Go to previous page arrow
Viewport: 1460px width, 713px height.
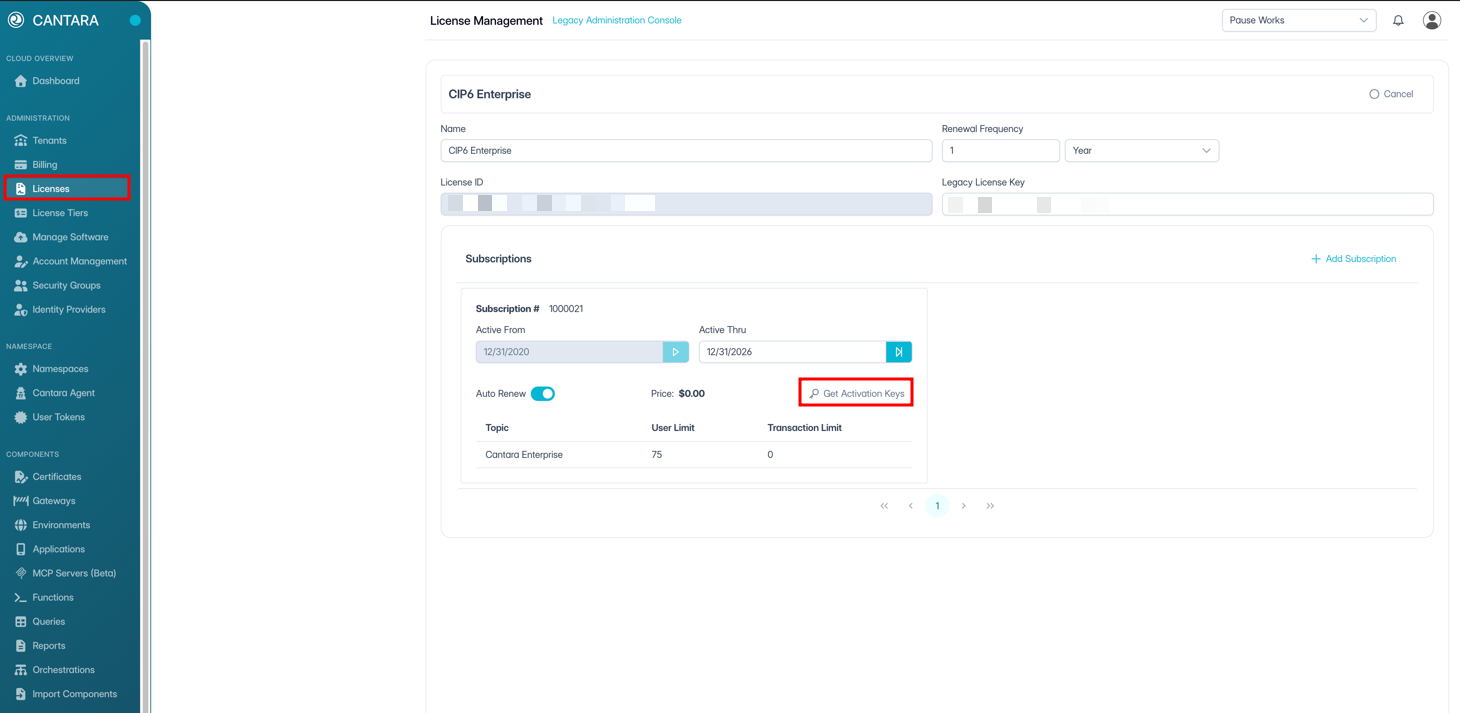[911, 506]
